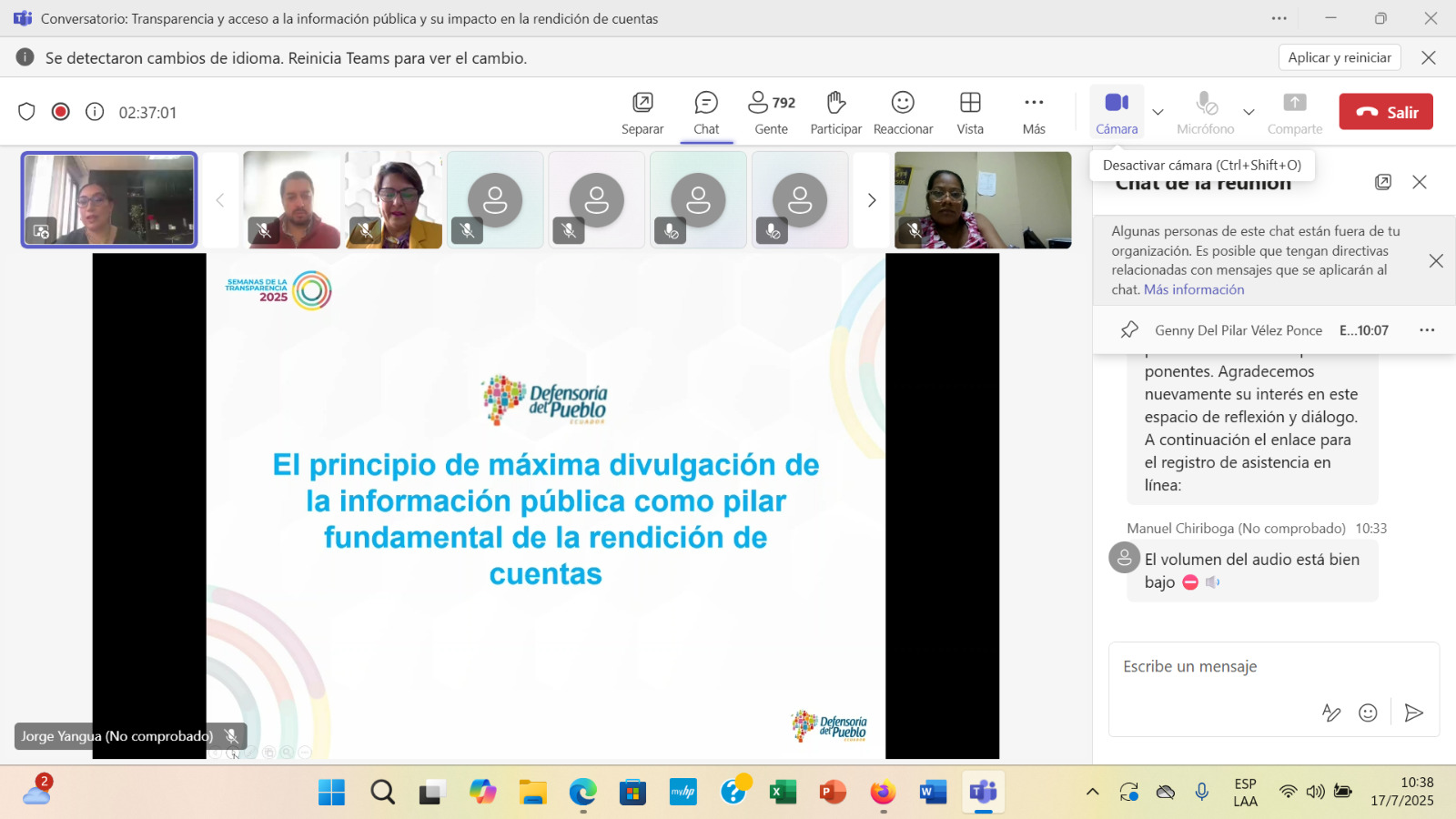
Task: Show next participants with right chevron
Action: click(871, 200)
